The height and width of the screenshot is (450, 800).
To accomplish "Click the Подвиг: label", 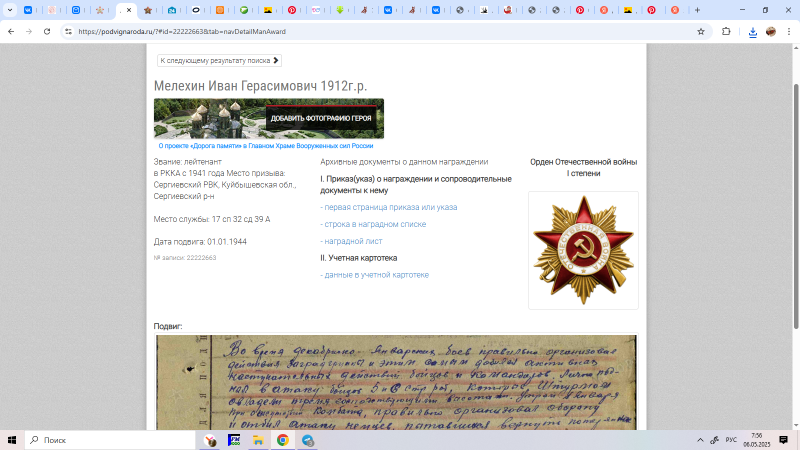I will [168, 326].
